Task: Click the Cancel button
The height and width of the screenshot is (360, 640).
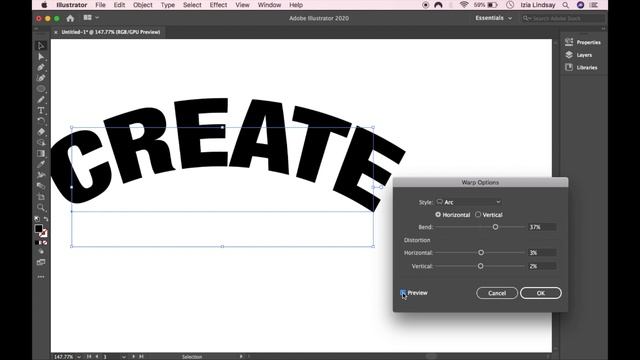Action: click(x=497, y=293)
